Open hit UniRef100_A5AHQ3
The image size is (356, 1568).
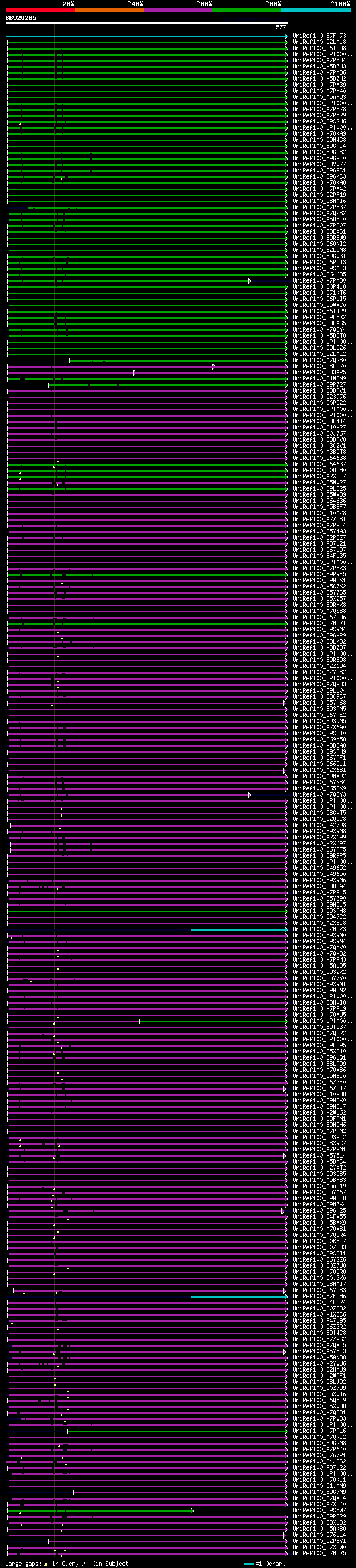(319, 97)
